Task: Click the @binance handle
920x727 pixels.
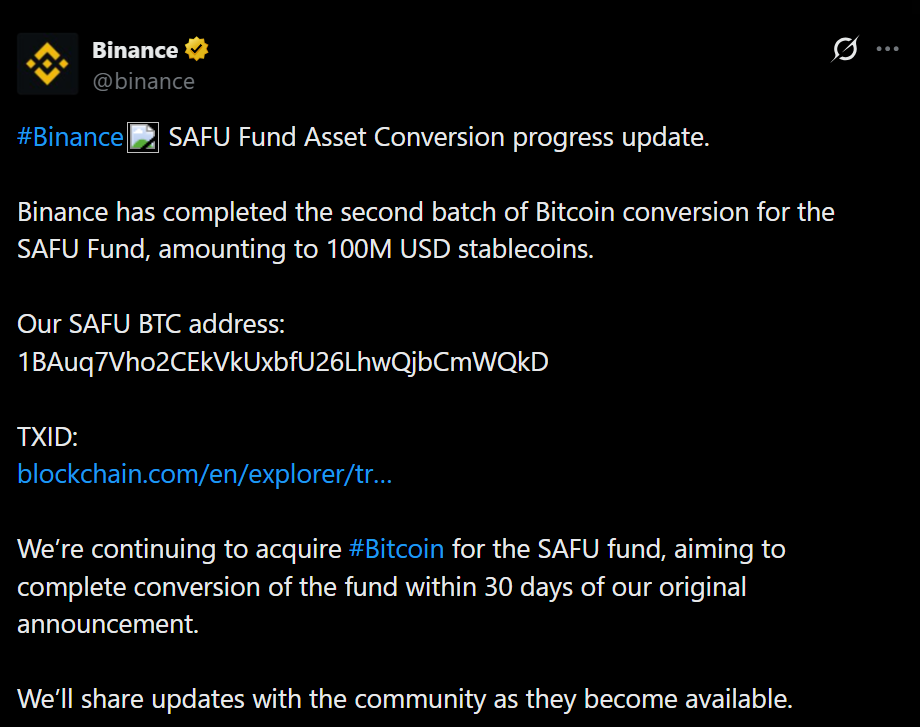Action: [x=143, y=81]
